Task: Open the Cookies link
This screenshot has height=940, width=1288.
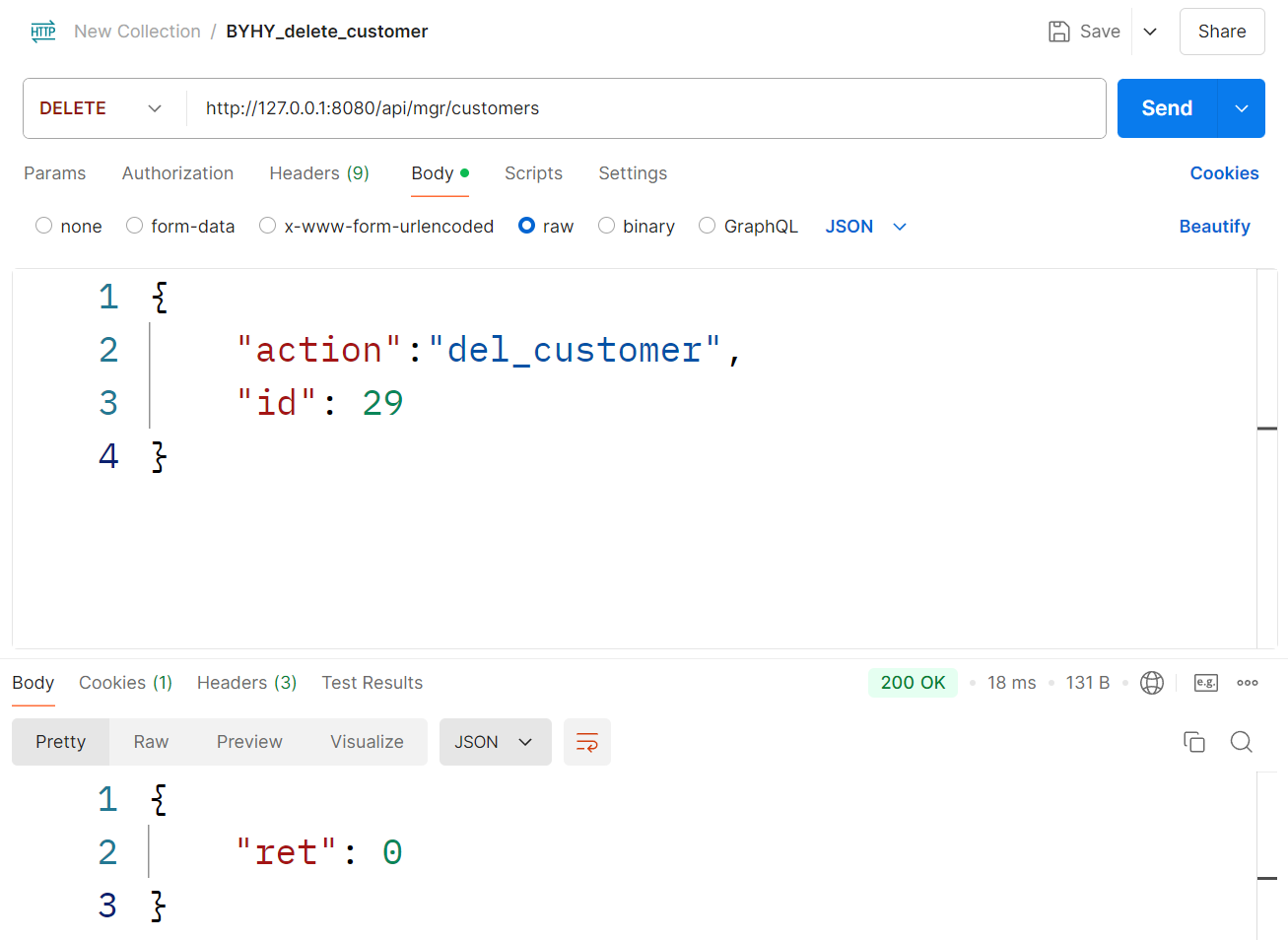Action: [1224, 173]
